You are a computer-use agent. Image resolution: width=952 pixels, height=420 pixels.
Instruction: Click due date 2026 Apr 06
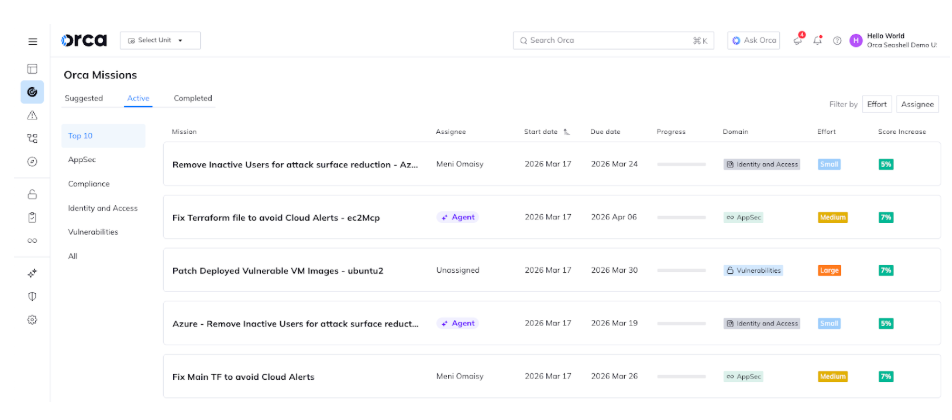pos(614,217)
